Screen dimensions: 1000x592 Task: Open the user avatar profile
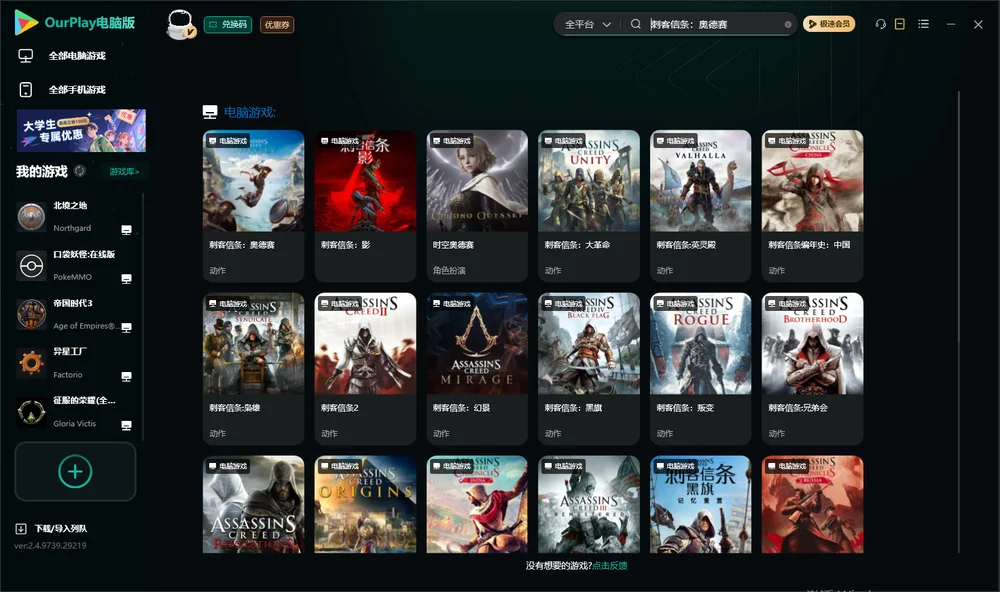pos(180,24)
